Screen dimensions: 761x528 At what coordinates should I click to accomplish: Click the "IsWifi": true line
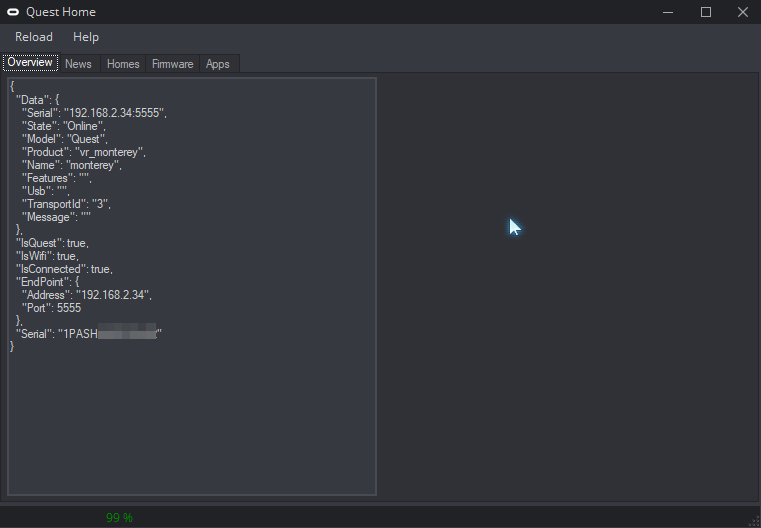click(47, 256)
